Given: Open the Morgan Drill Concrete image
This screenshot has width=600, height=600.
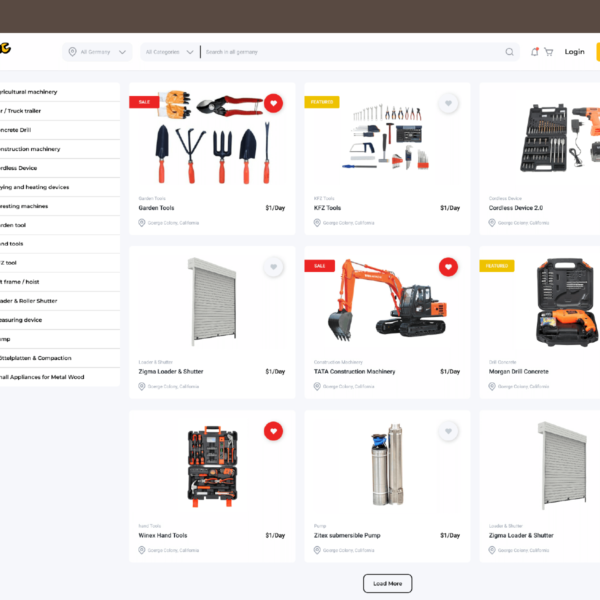Looking at the screenshot, I should pos(566,302).
